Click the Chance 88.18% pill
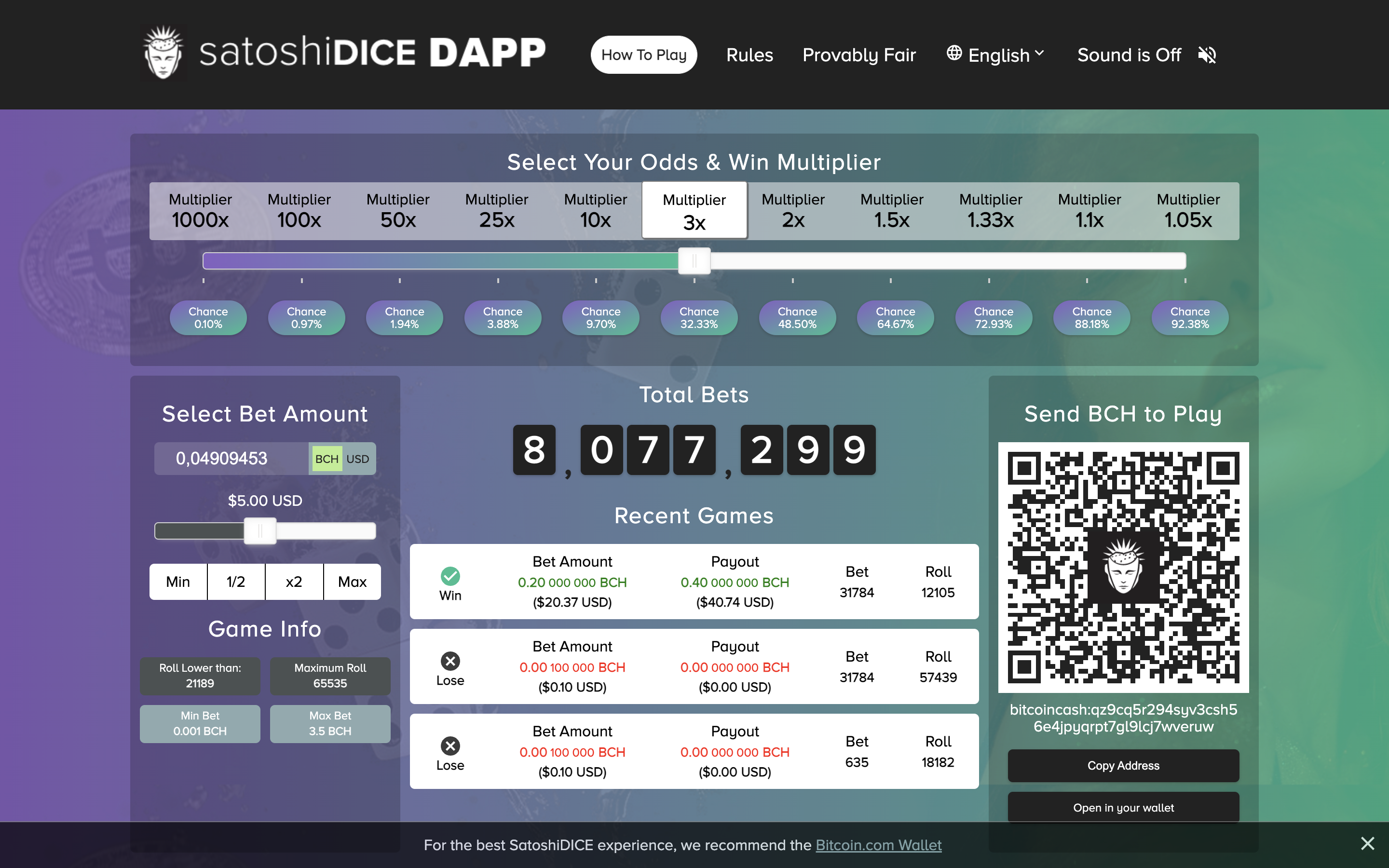Viewport: 1389px width, 868px height. pos(1091,317)
